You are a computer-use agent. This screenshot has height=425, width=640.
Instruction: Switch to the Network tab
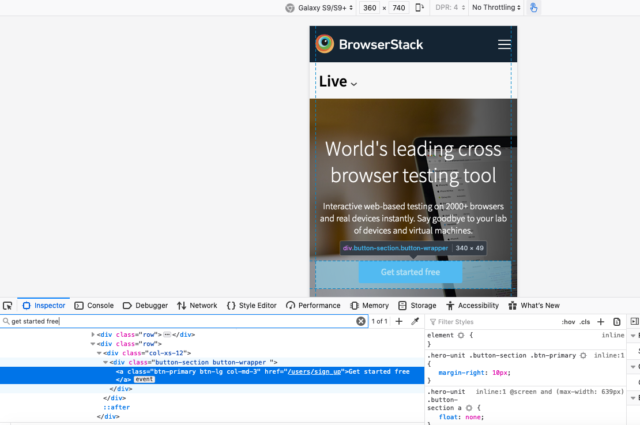197,305
